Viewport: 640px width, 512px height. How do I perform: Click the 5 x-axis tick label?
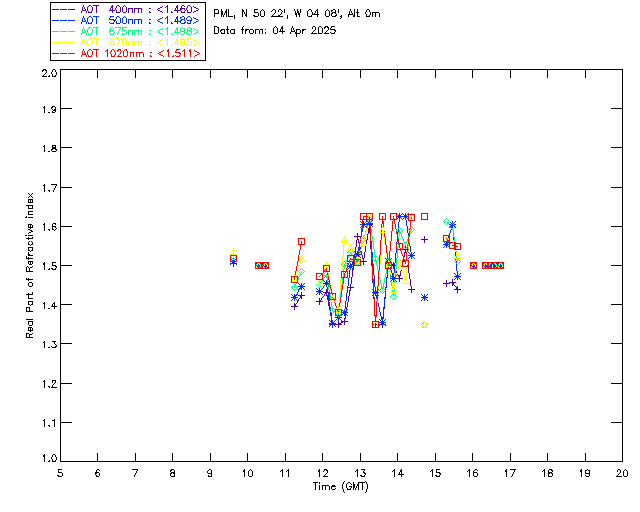pyautogui.click(x=60, y=473)
